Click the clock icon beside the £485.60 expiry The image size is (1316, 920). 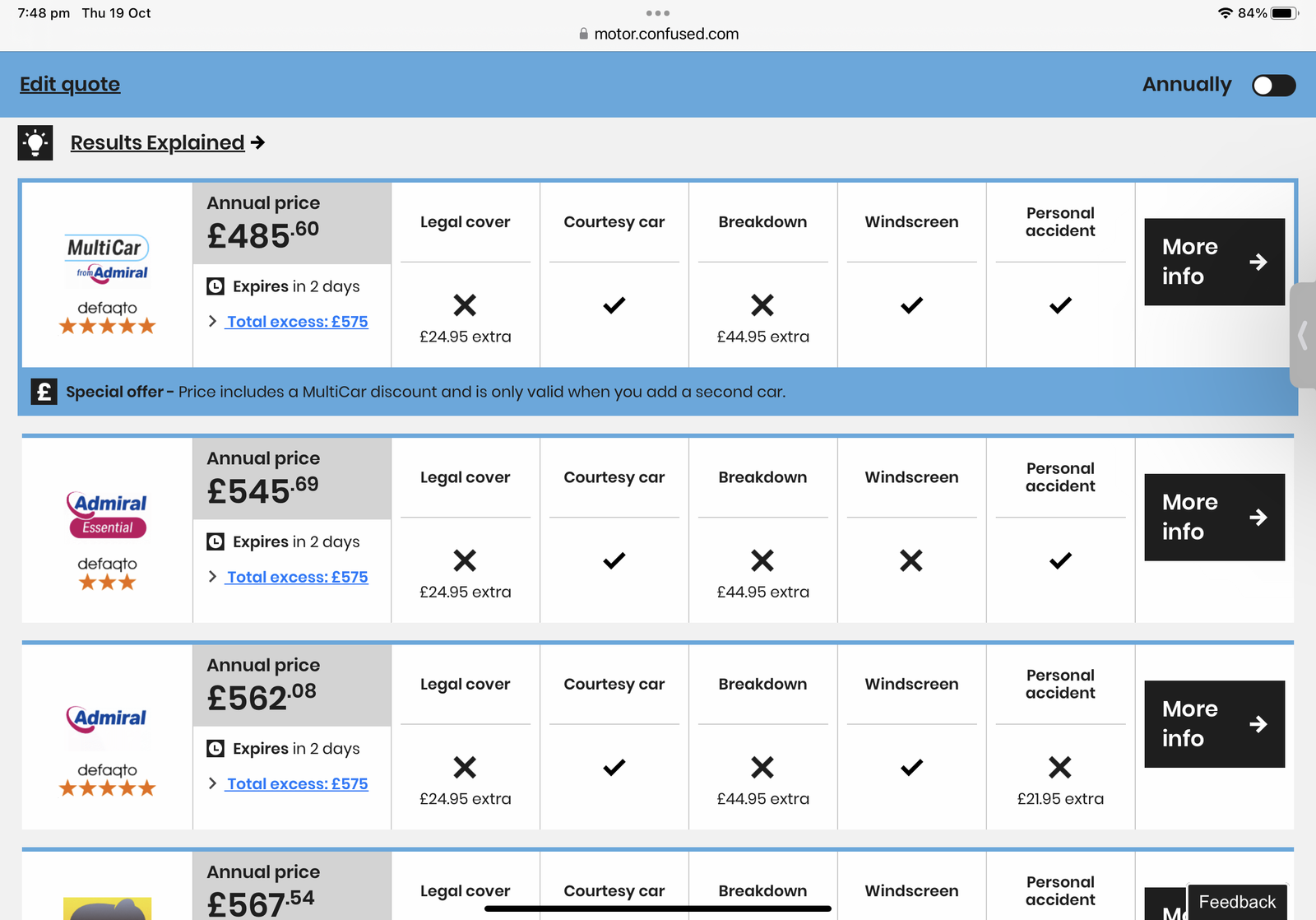tap(215, 286)
